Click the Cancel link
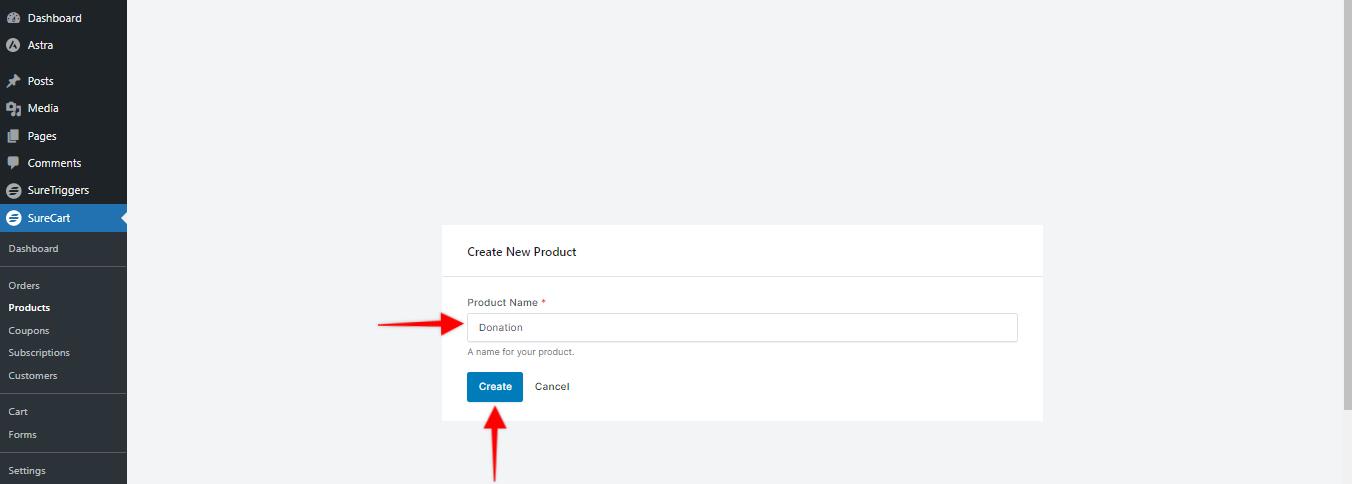This screenshot has width=1352, height=484. (x=552, y=386)
